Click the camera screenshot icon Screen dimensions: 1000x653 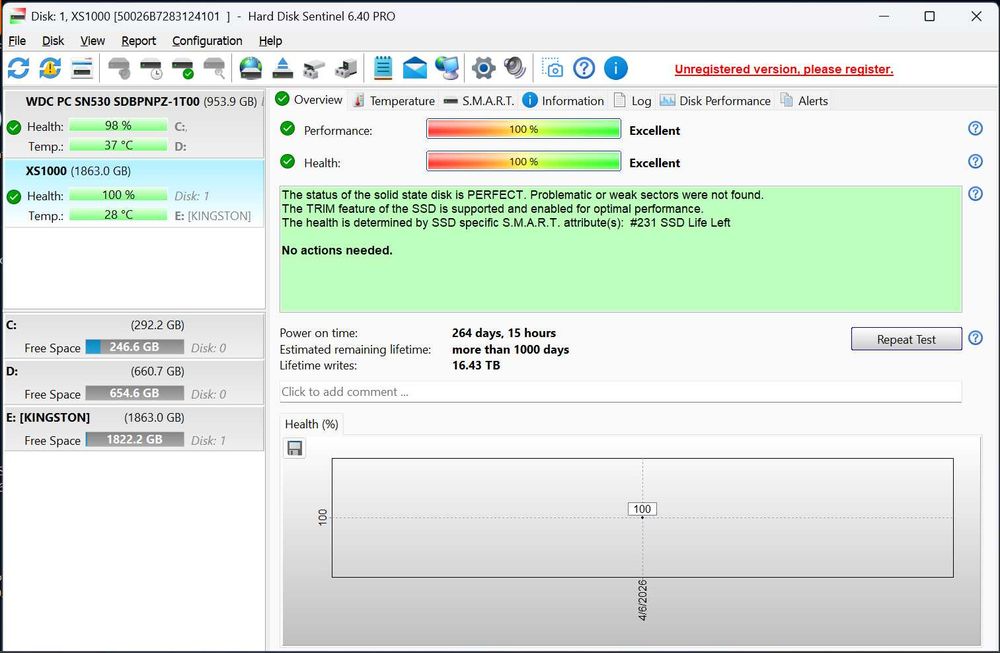[x=552, y=68]
